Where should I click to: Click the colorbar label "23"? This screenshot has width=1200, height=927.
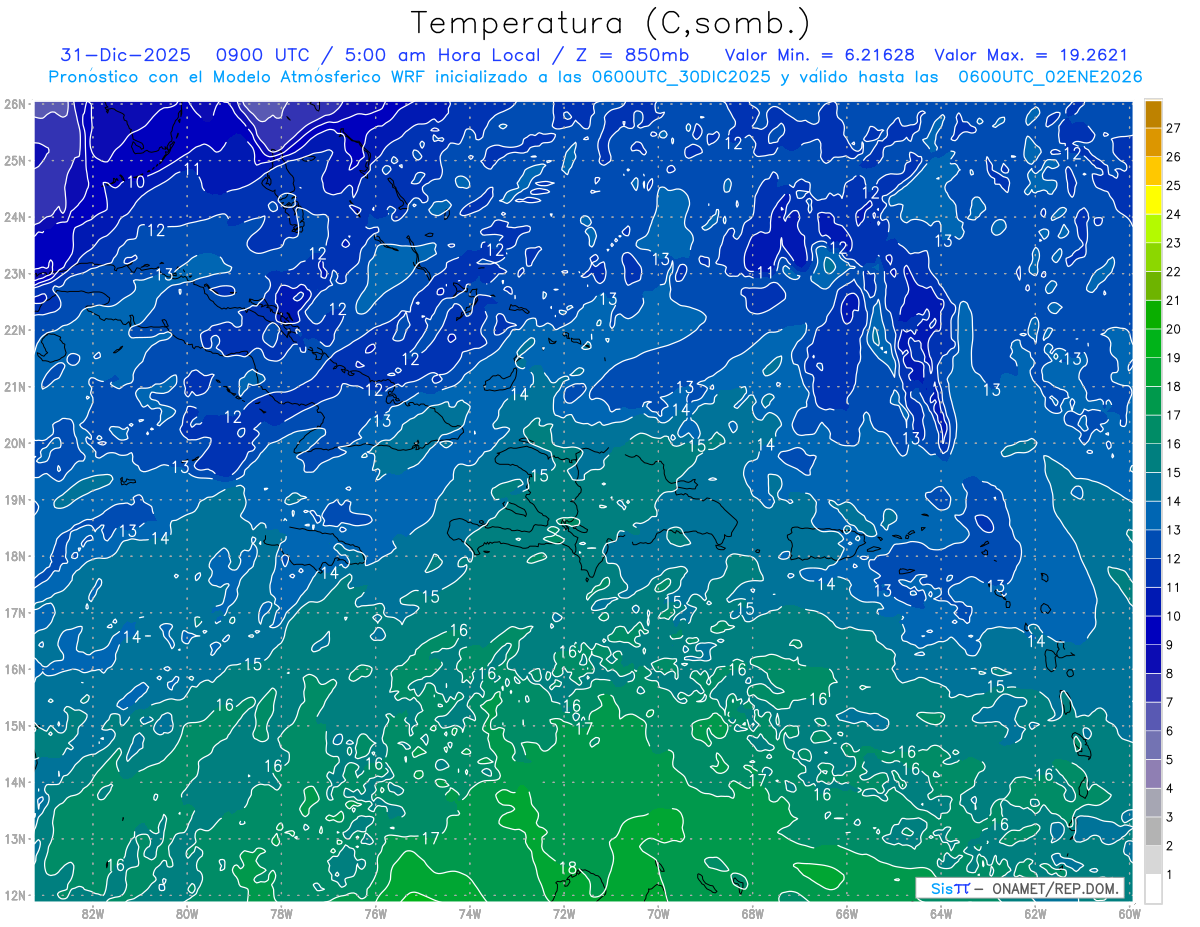pos(1174,243)
